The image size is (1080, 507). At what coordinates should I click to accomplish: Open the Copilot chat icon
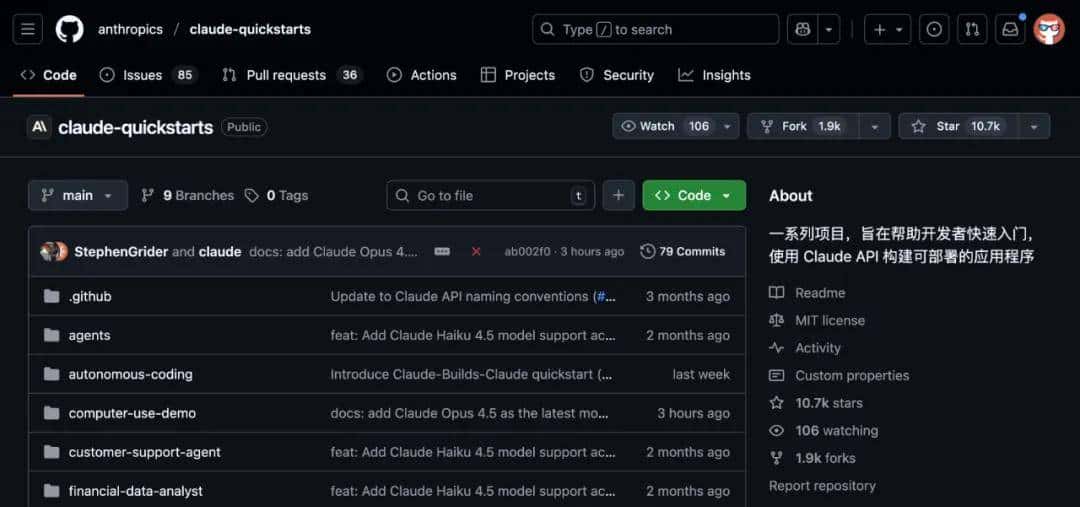point(802,30)
